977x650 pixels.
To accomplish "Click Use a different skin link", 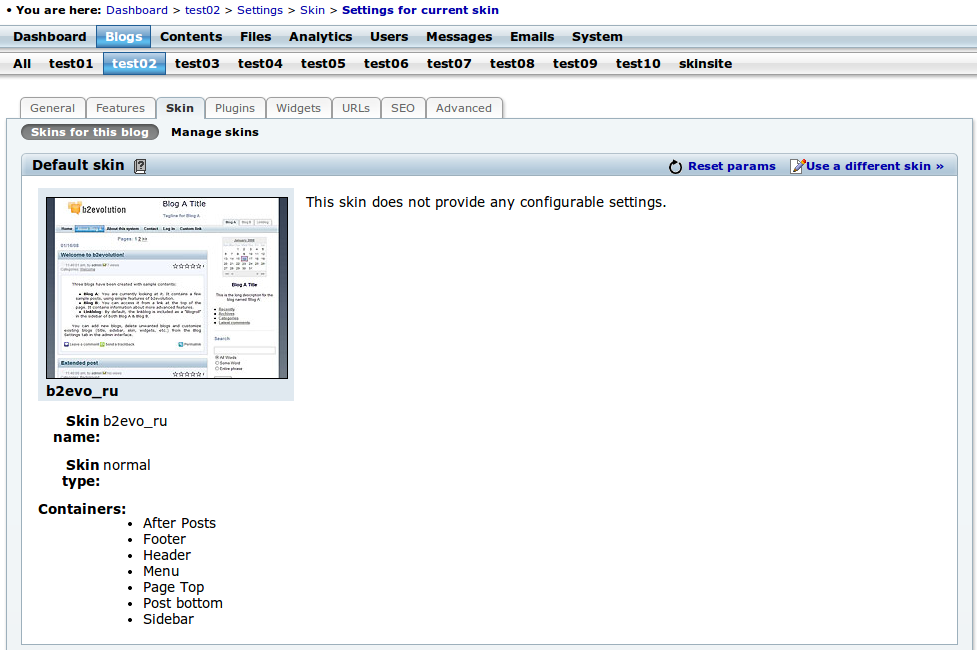I will pos(875,166).
